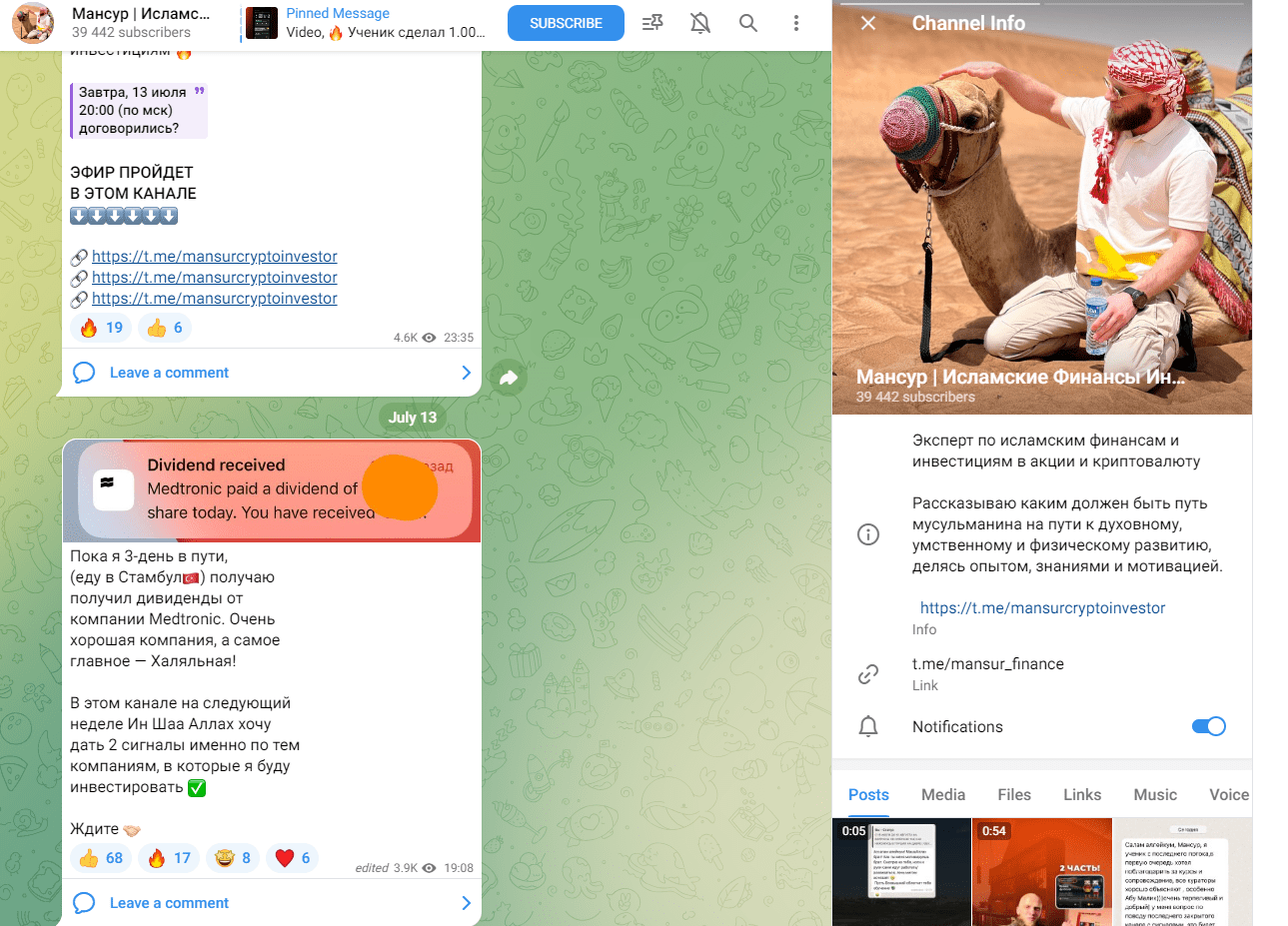Copy the t.me/mansur_finance link
Screen dimensions: 1288x926
click(x=988, y=663)
